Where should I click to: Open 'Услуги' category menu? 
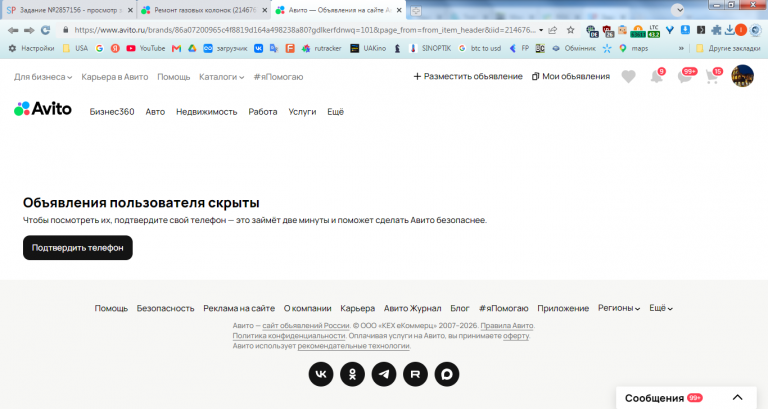click(302, 112)
